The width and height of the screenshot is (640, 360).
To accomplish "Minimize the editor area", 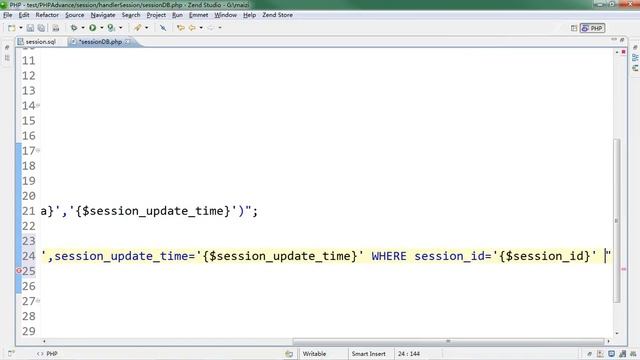I will click(614, 40).
